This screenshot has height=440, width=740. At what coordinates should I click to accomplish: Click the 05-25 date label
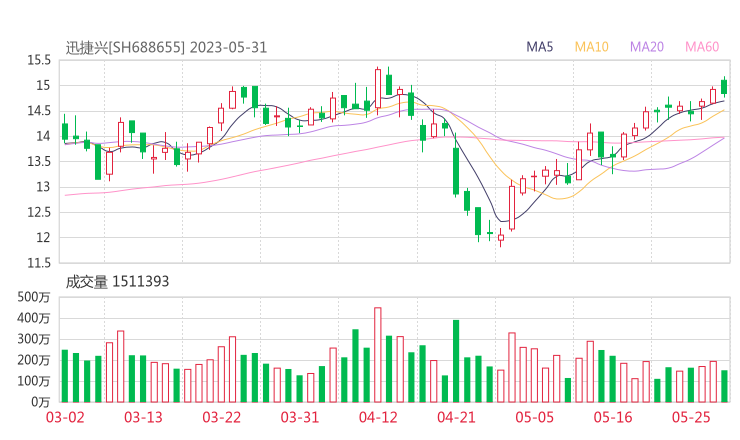pos(691,417)
